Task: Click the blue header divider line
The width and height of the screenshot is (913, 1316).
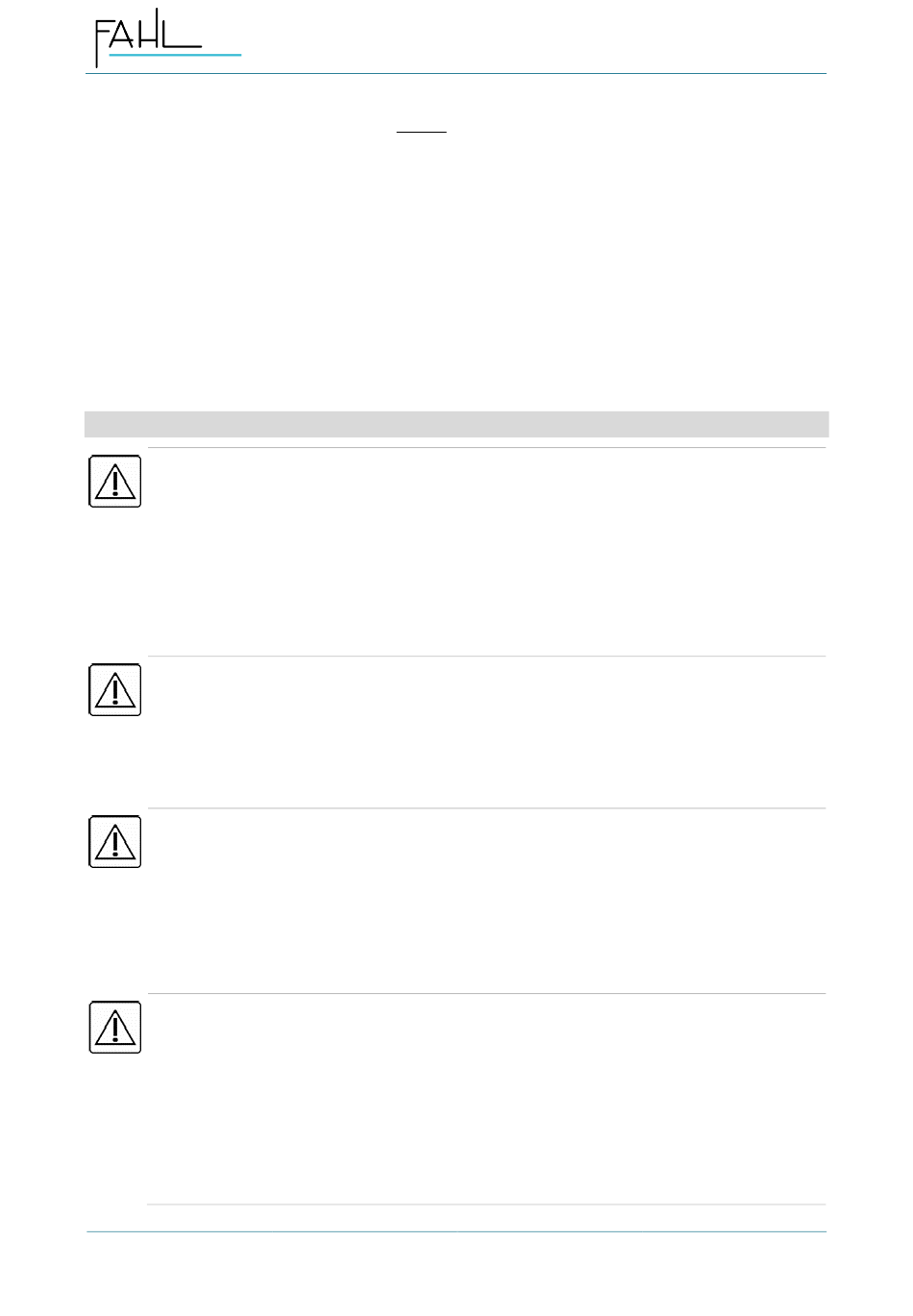Action: click(456, 74)
